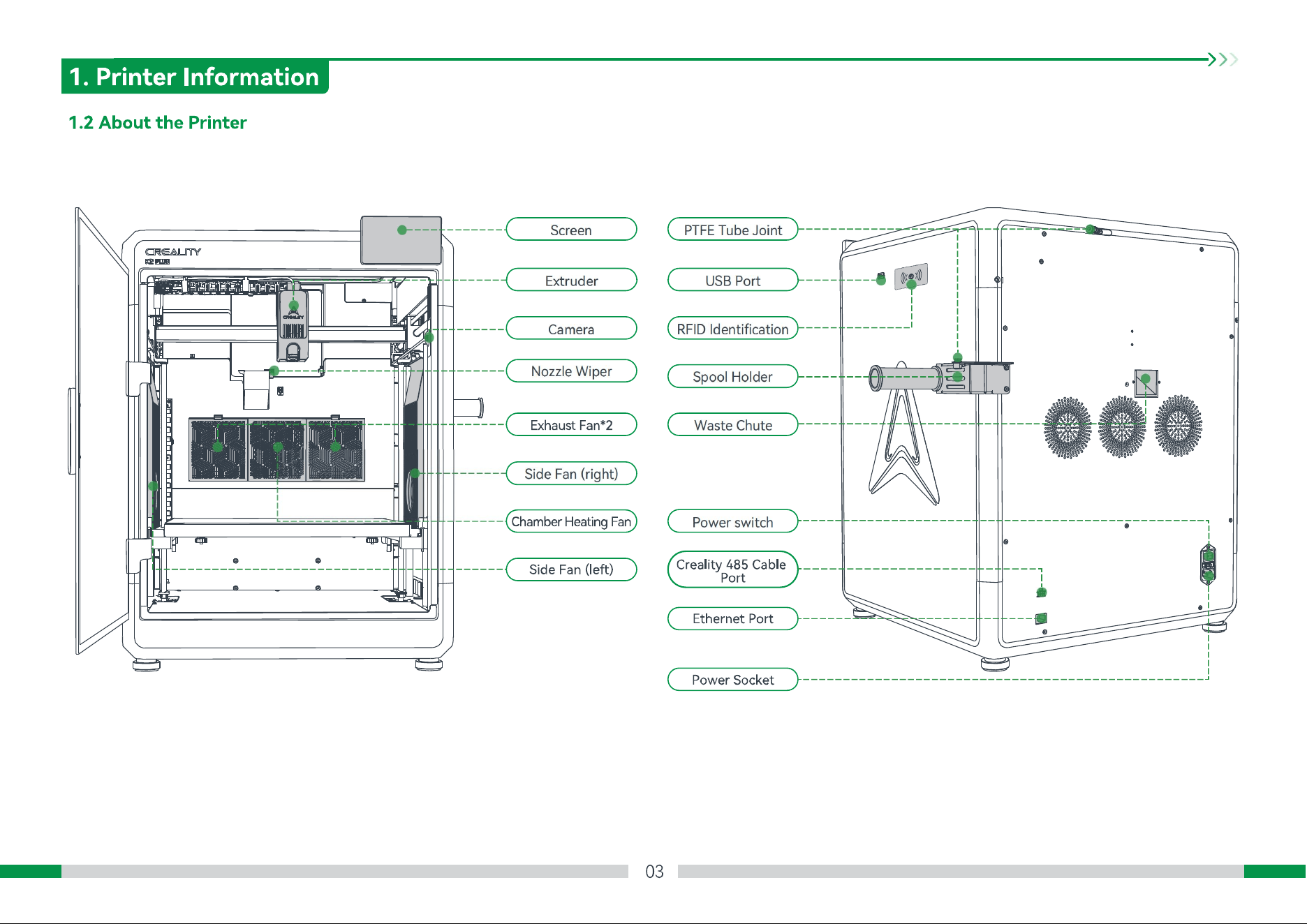Click the 1. Printer Information heading
The height and width of the screenshot is (924, 1307).
pyautogui.click(x=195, y=77)
